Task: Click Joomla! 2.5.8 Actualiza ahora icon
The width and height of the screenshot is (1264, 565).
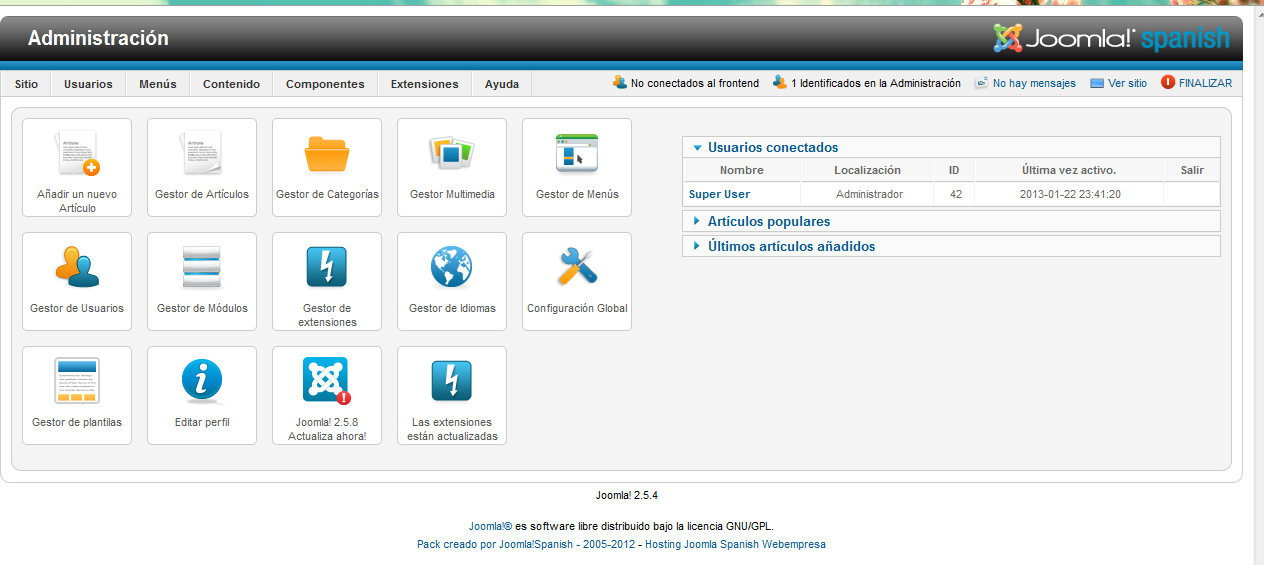Action: tap(327, 384)
